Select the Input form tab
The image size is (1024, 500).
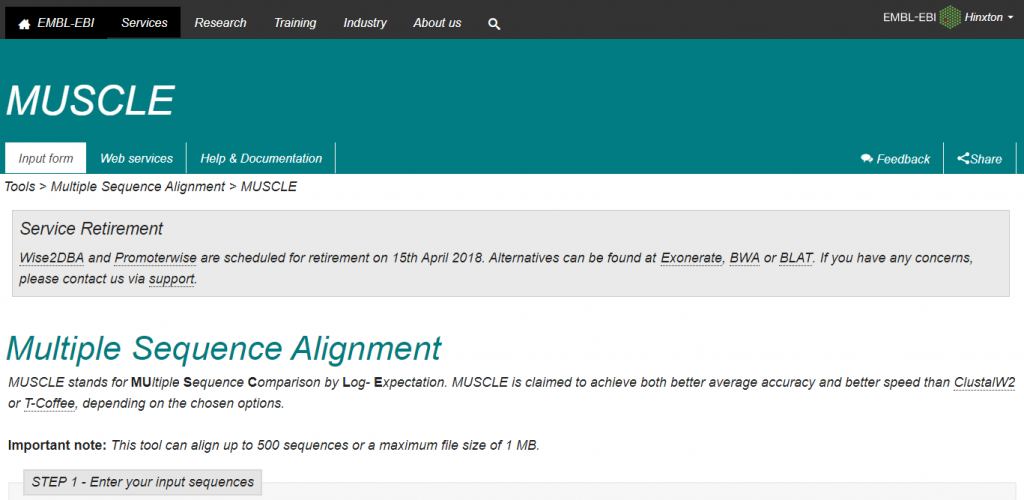tap(46, 159)
